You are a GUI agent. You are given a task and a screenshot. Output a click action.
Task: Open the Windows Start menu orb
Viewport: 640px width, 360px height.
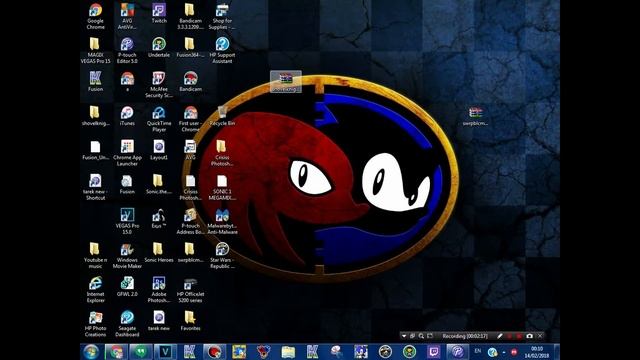coord(91,351)
